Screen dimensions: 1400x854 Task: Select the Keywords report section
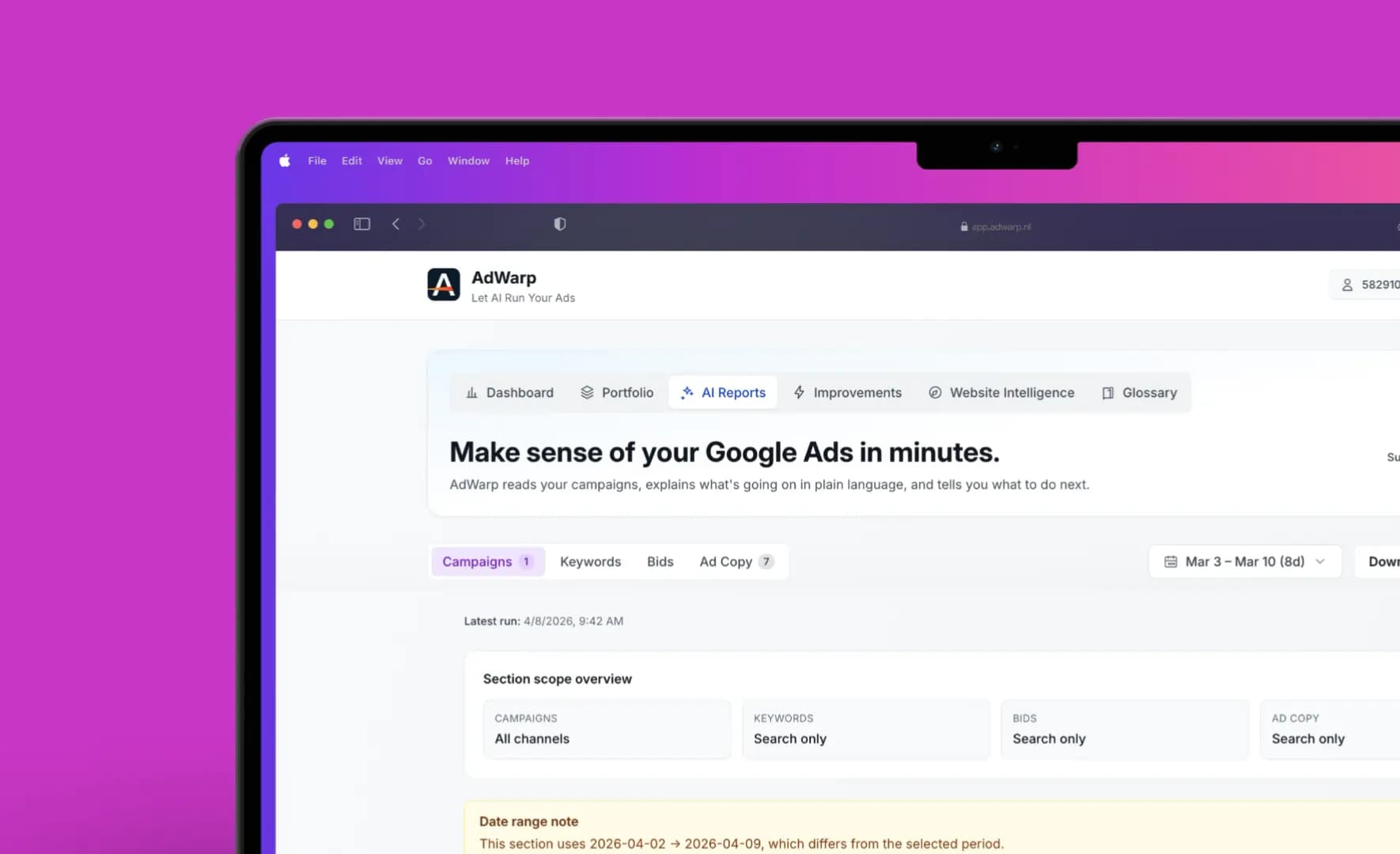(590, 561)
